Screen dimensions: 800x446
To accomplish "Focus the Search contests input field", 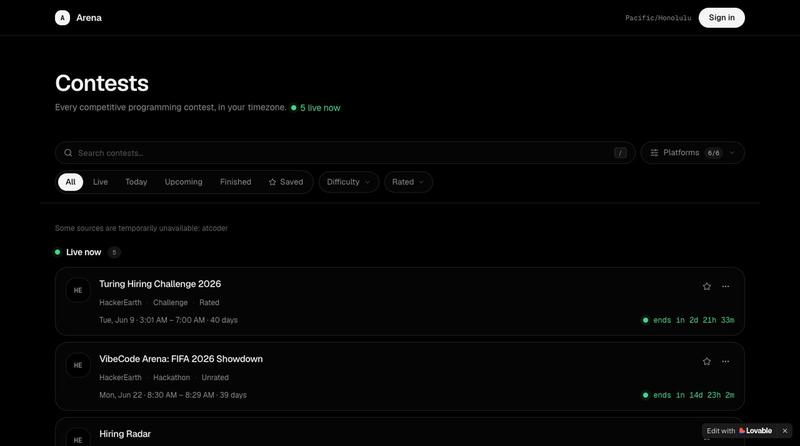I will 345,153.
